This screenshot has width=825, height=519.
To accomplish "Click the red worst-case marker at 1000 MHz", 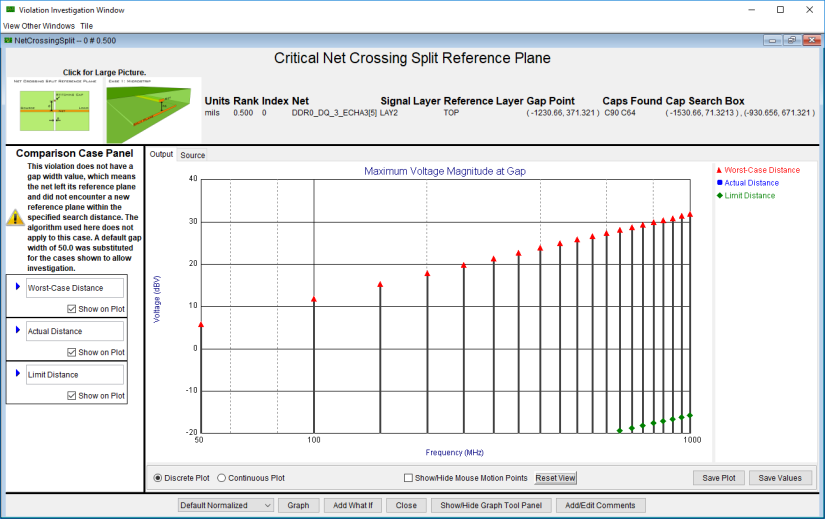I will [690, 214].
